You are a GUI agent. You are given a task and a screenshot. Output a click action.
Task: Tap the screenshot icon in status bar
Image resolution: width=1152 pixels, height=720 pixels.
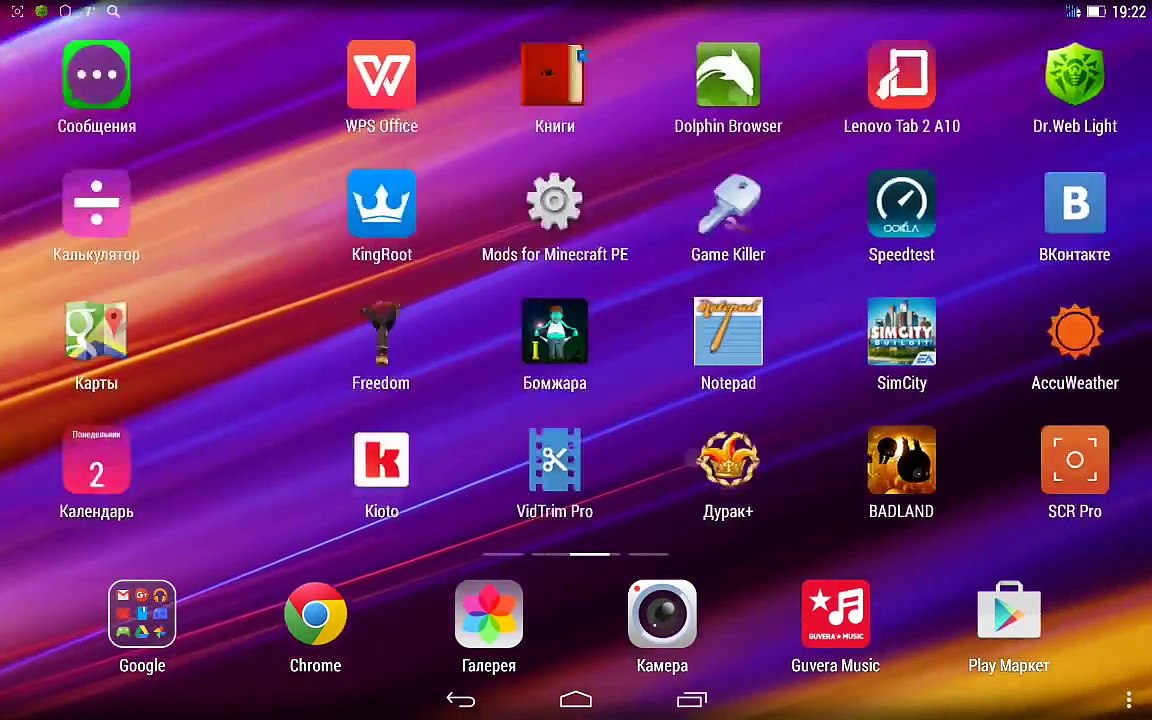point(18,11)
